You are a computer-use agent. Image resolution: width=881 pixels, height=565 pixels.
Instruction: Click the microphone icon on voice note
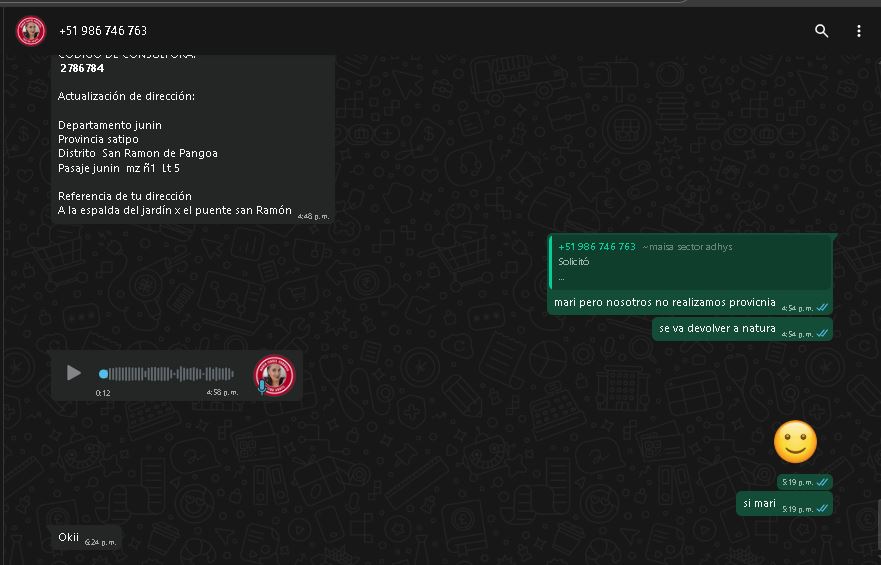click(262, 386)
